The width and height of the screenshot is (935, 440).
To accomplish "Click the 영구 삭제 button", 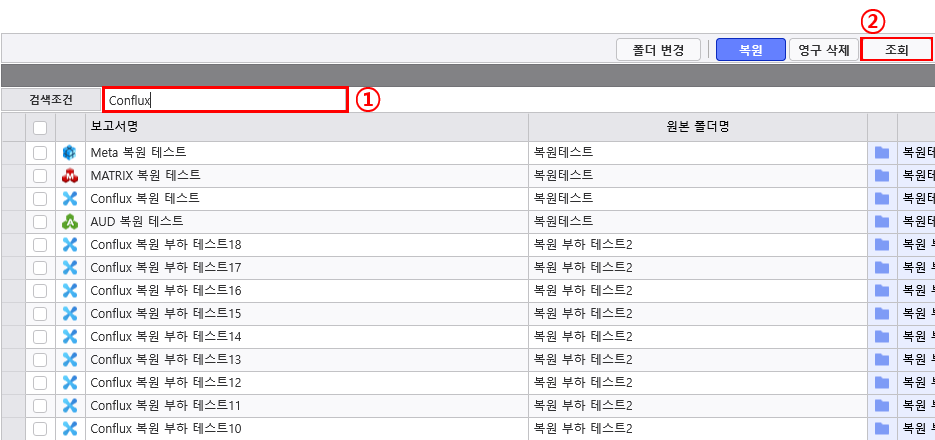I will tap(823, 50).
